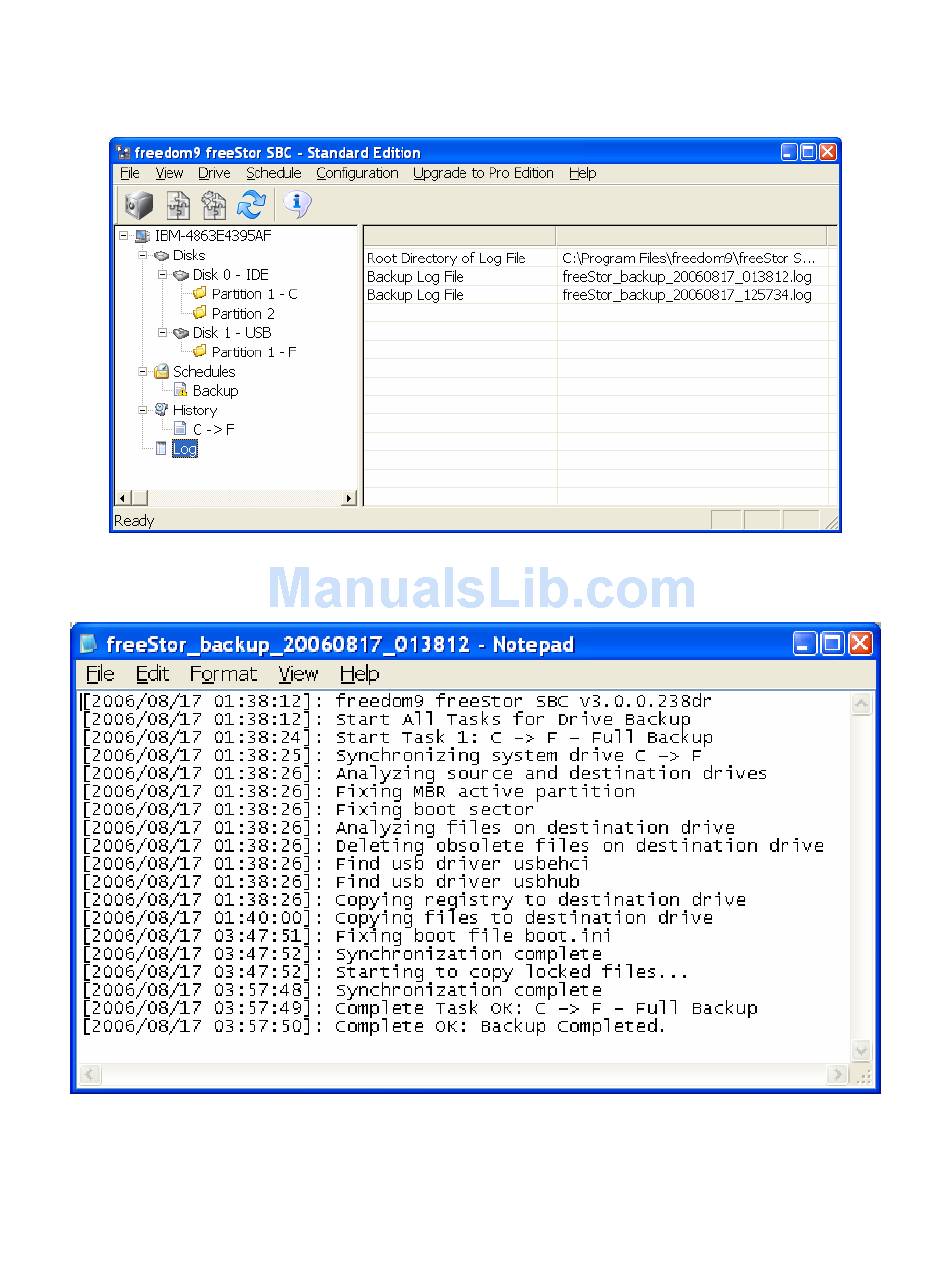This screenshot has width=950, height=1284.
Task: Click the blue refresh arrows toolbar icon
Action: point(251,205)
